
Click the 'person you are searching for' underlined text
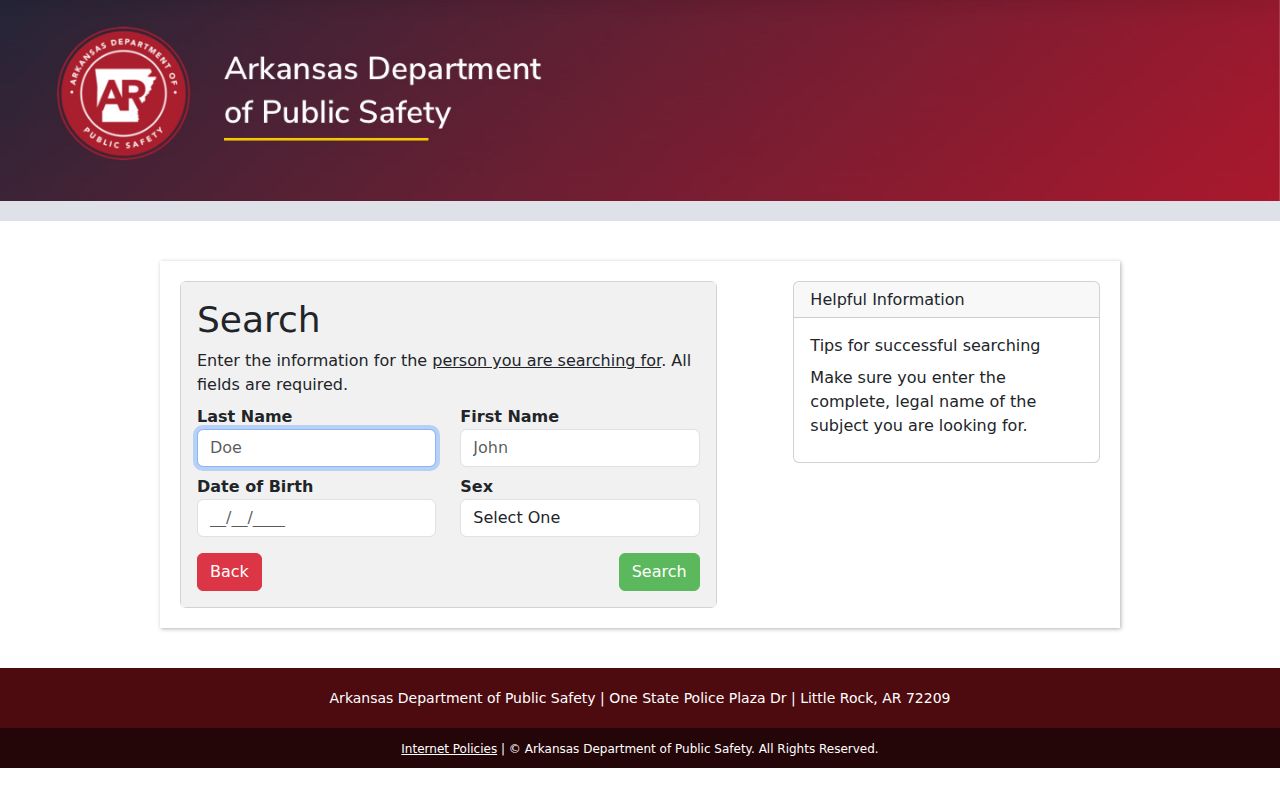pos(547,360)
